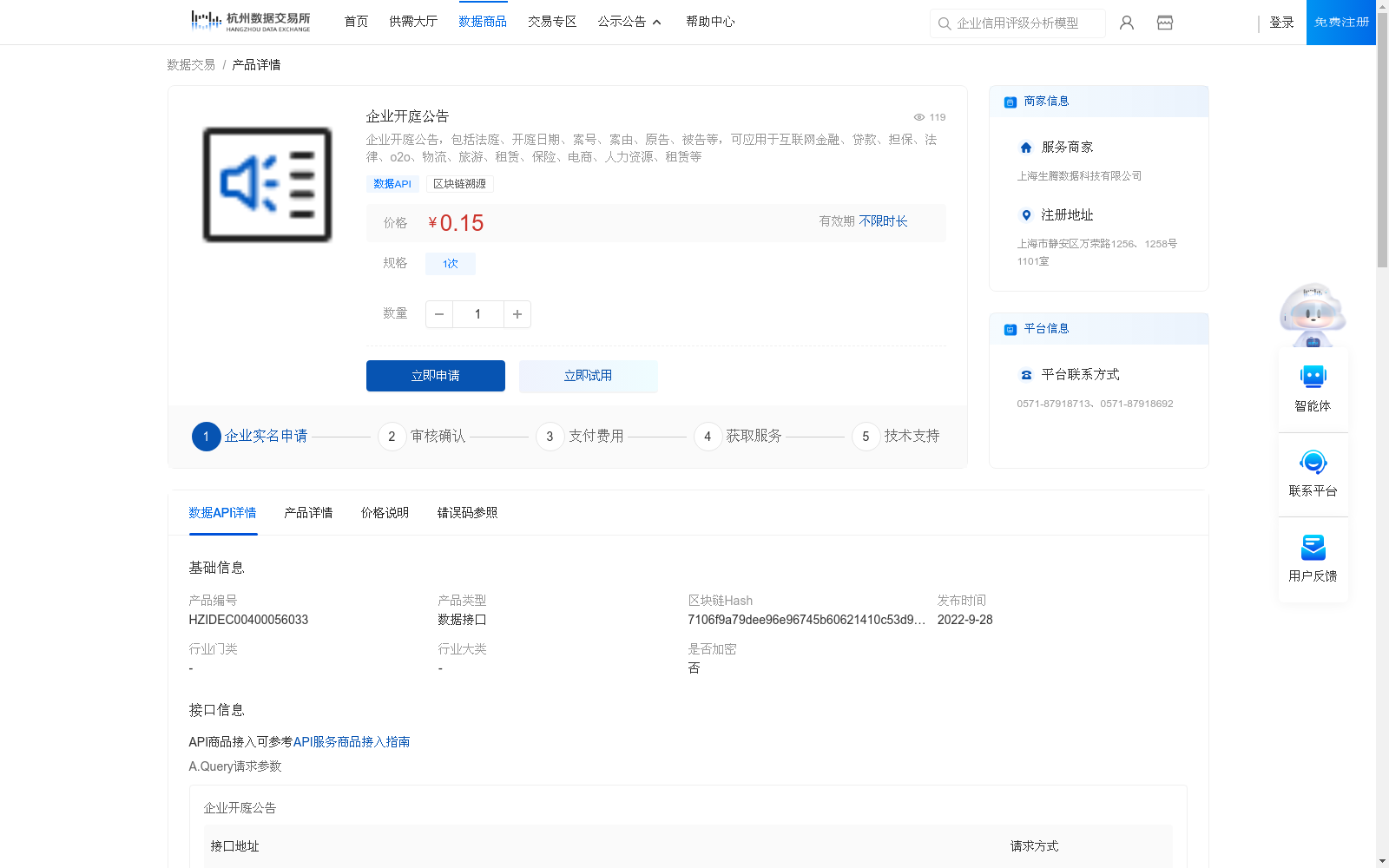Open 用户反馈 envelope icon
The width and height of the screenshot is (1389, 868).
pos(1313,547)
